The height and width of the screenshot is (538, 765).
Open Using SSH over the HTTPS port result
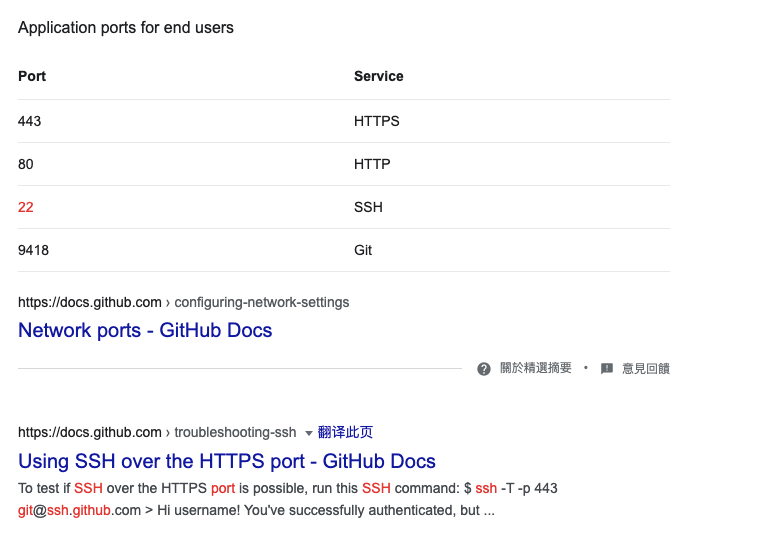(x=227, y=461)
